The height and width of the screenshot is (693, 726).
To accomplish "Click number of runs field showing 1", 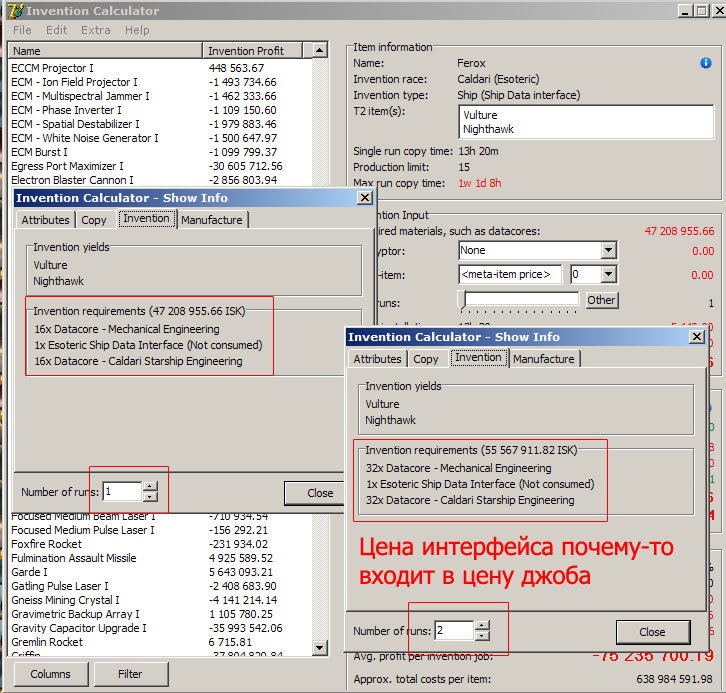I will [122, 492].
